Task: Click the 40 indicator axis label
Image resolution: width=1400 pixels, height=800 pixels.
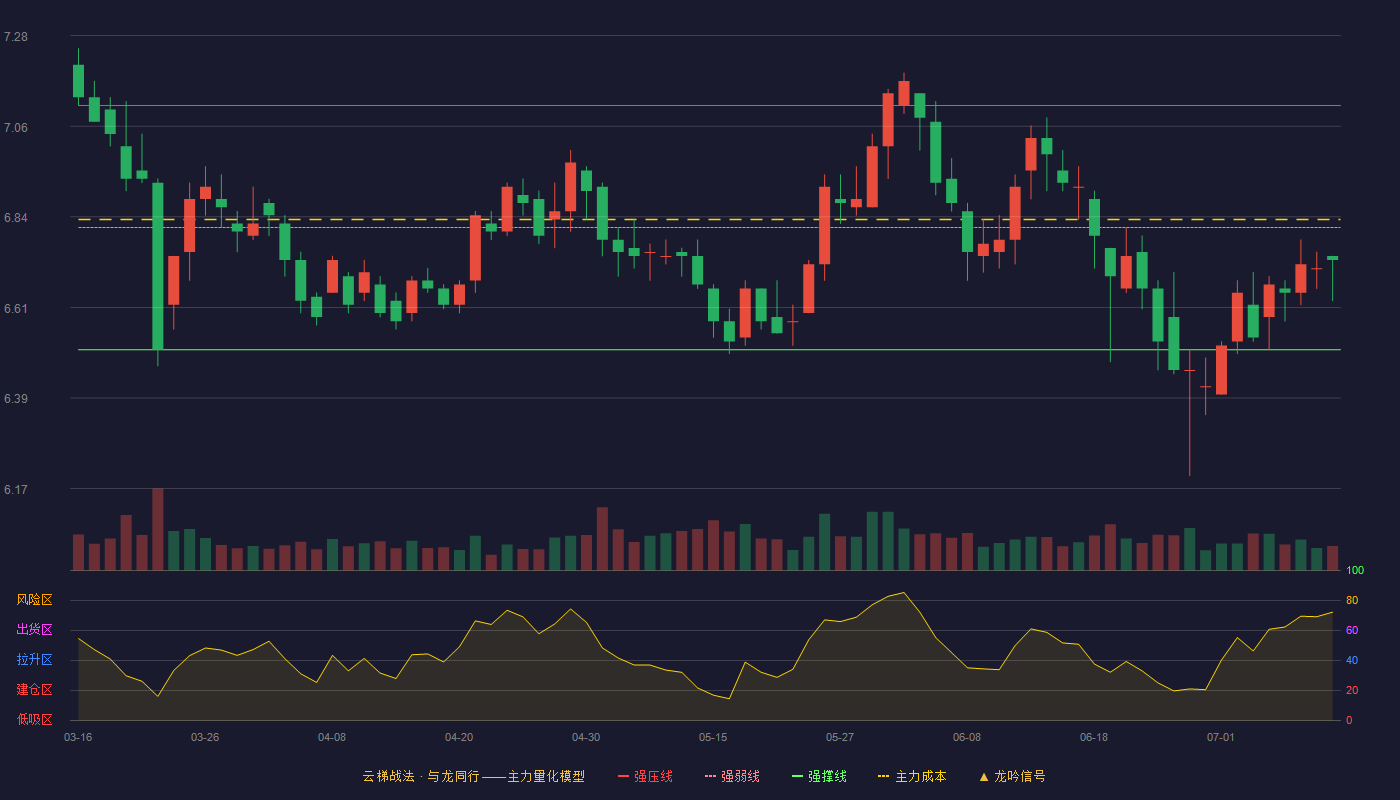Action: 1352,661
